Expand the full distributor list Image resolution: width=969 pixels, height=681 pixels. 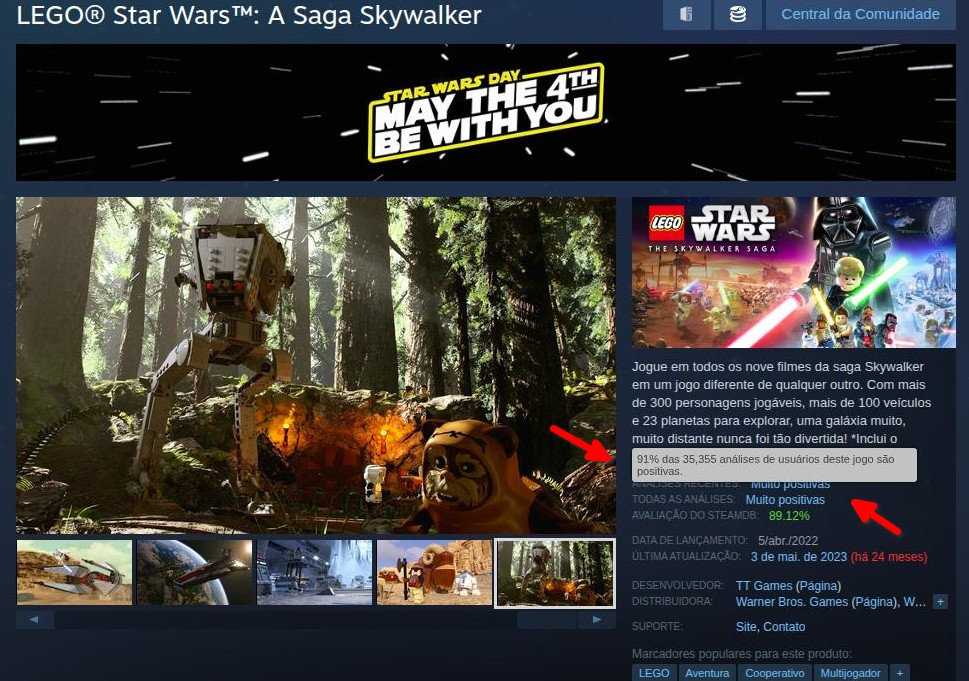(940, 601)
